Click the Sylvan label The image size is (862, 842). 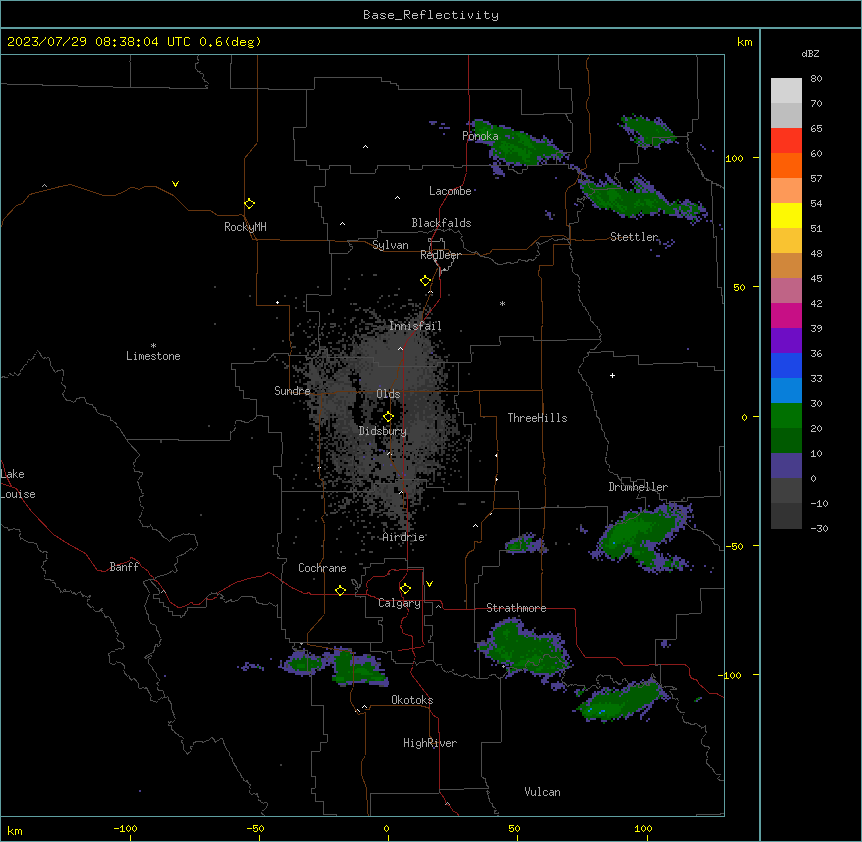point(390,245)
